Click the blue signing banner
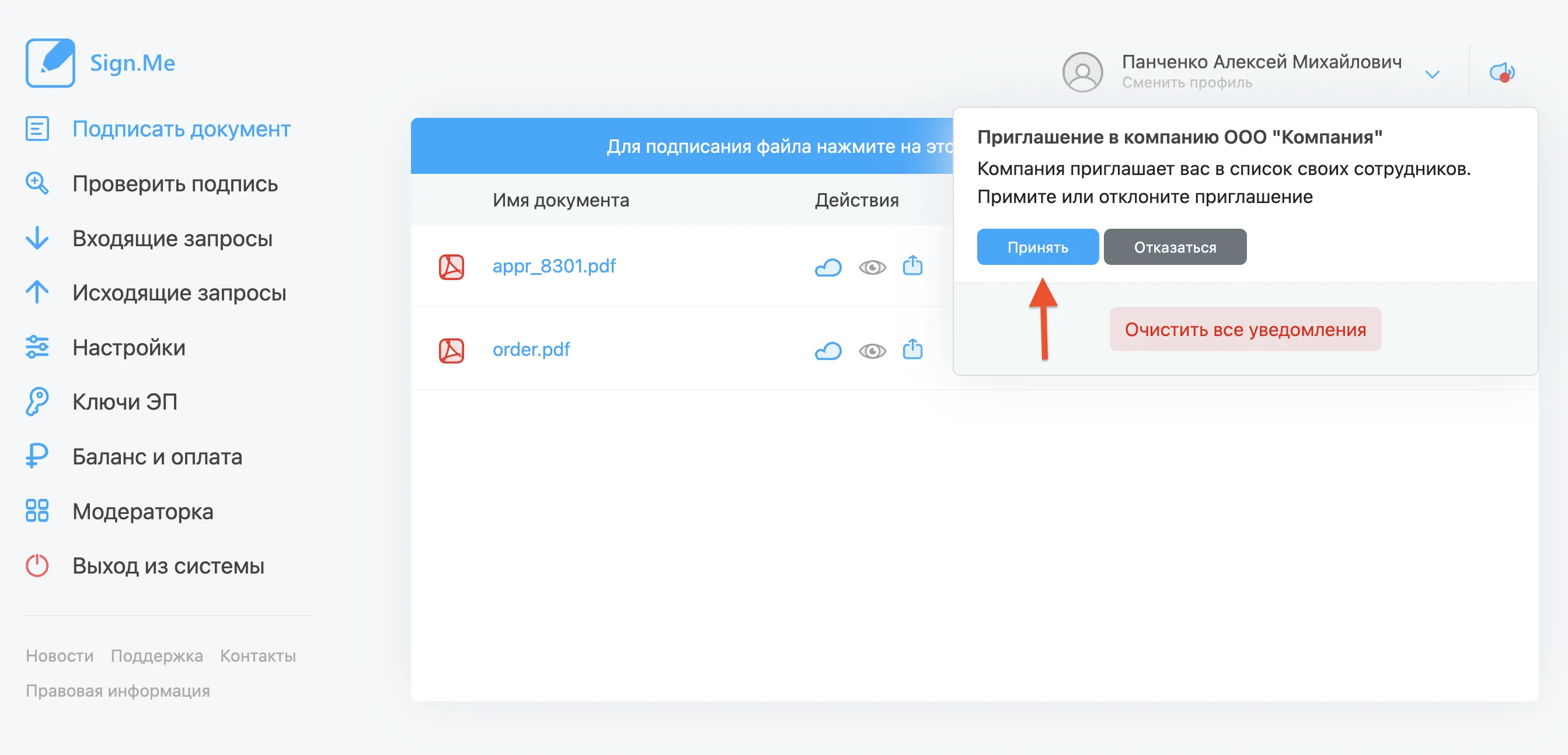The image size is (1568, 755). [682, 146]
